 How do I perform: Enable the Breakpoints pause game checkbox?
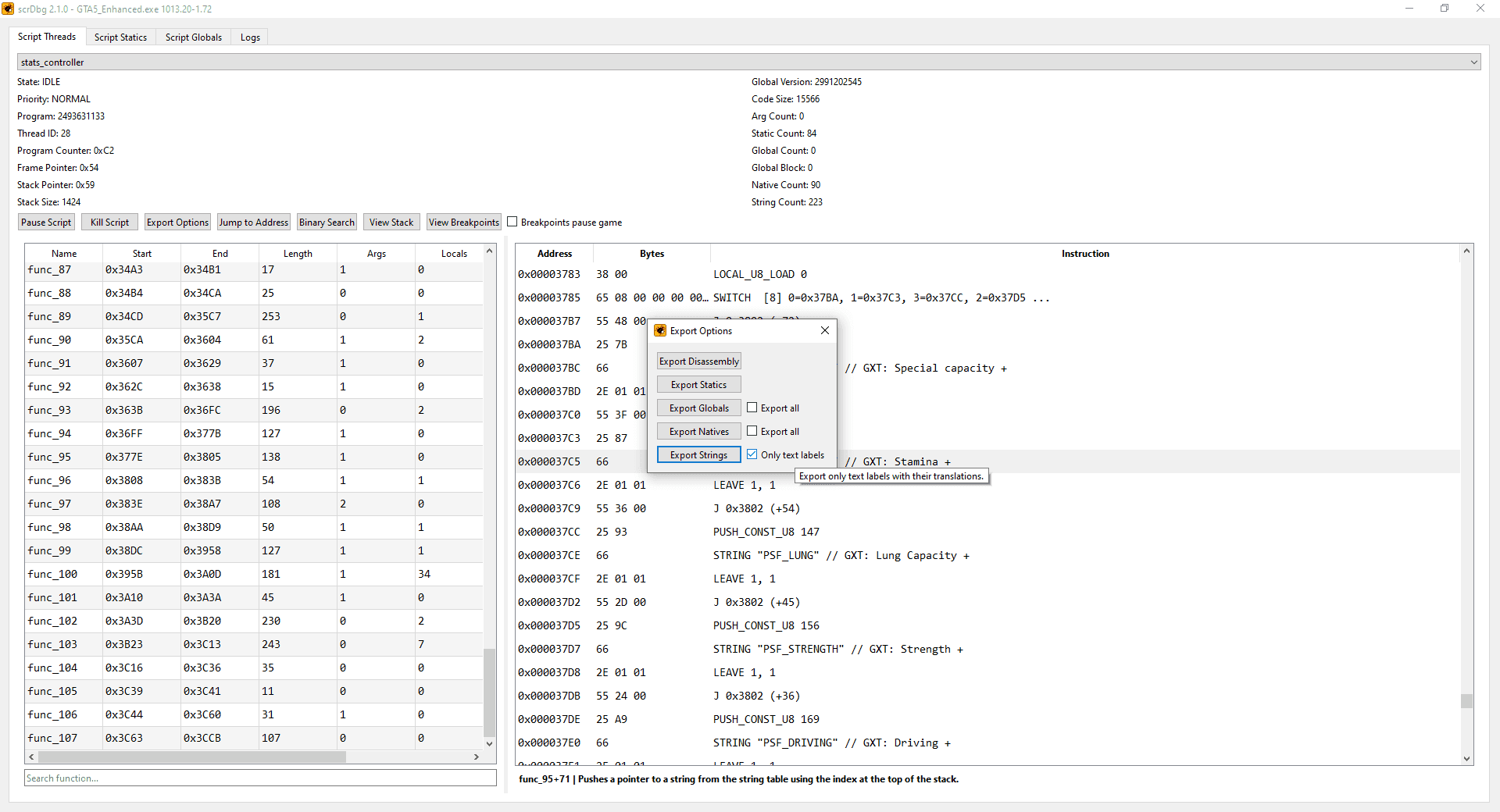click(x=512, y=221)
